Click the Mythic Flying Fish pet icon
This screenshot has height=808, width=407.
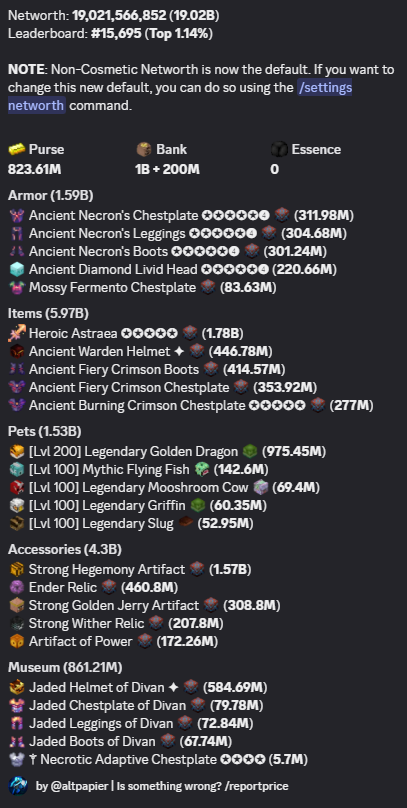(16, 469)
